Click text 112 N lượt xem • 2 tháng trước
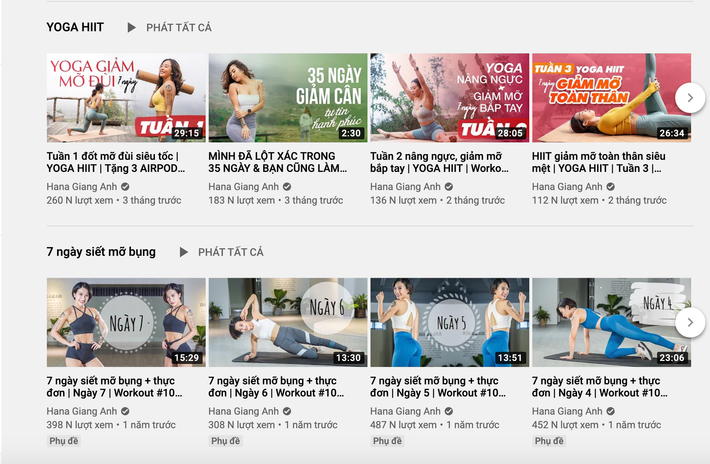This screenshot has width=710, height=464. coord(599,200)
